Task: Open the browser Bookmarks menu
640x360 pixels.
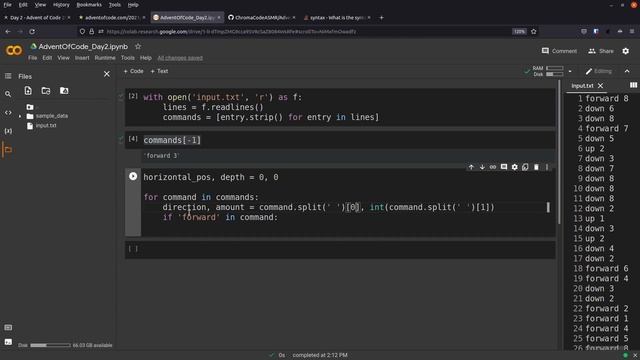Action: tap(89, 5)
